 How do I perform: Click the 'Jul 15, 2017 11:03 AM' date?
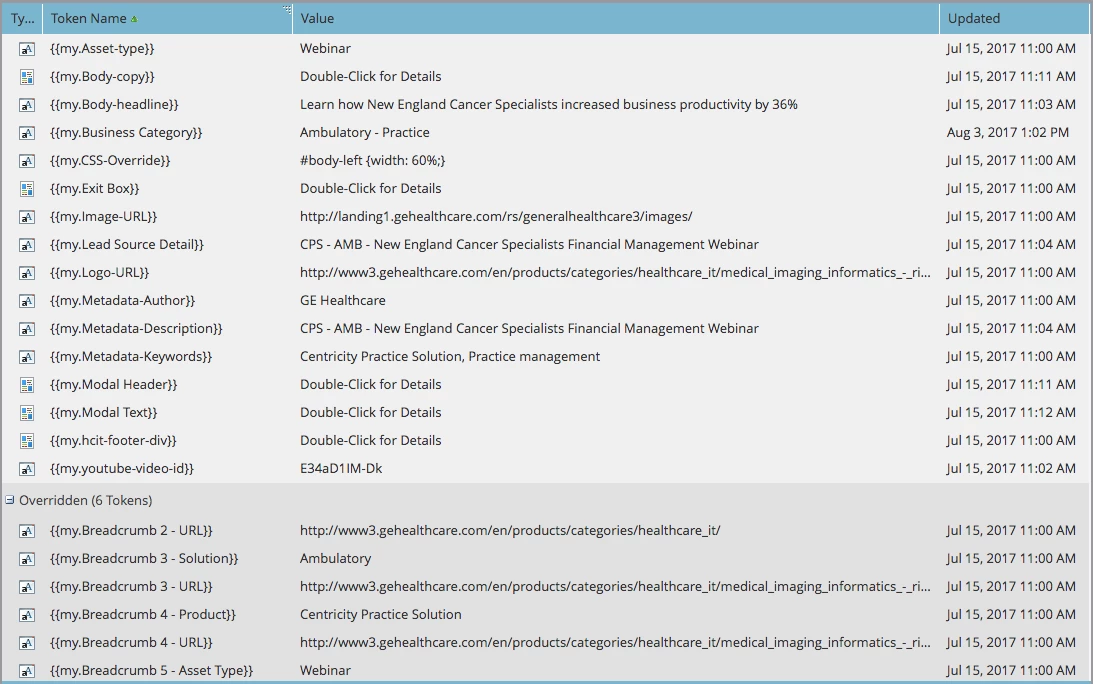(1011, 105)
